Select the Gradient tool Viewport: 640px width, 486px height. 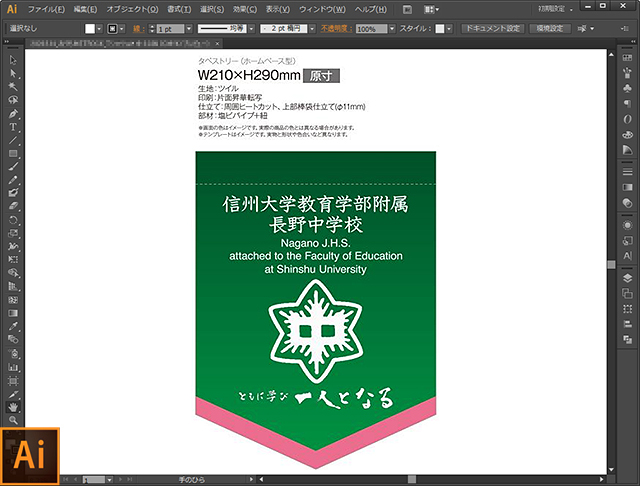[13, 313]
